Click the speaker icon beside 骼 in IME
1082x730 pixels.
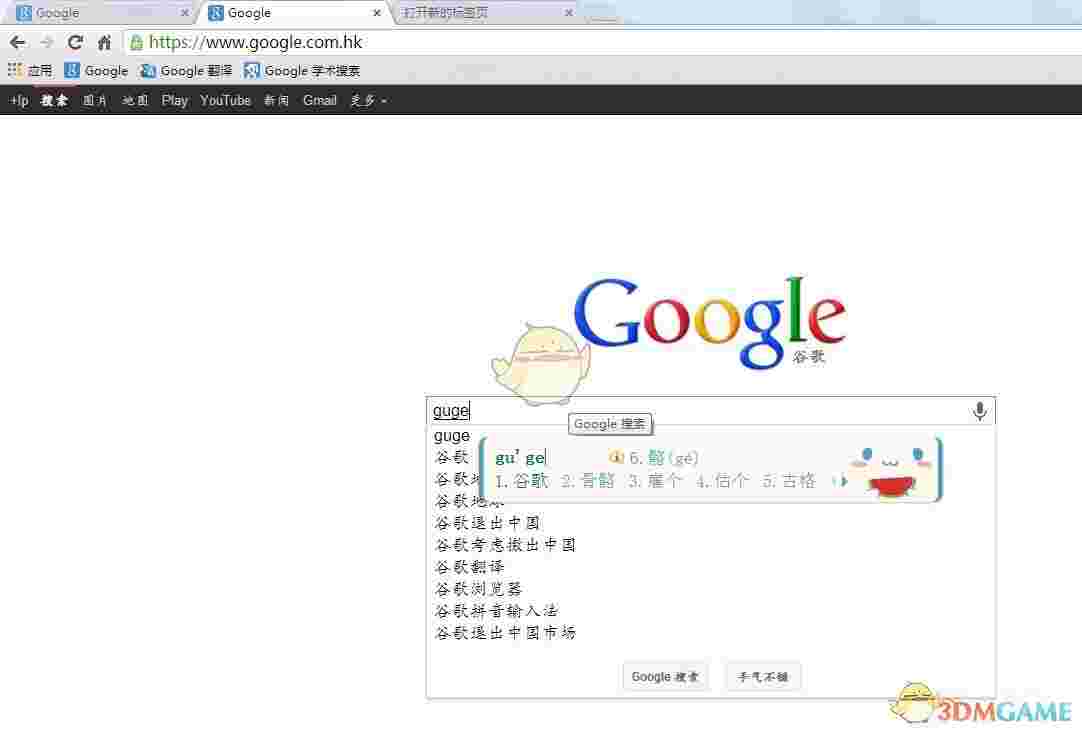pos(617,458)
